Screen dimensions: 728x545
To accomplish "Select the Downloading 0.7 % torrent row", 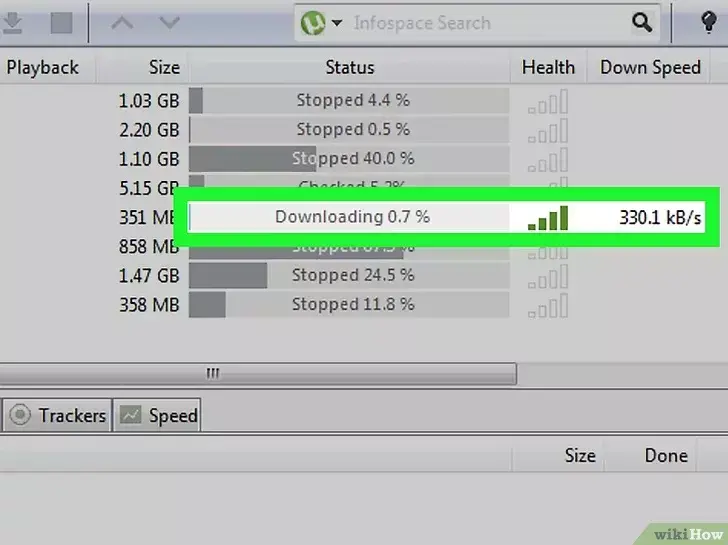I will pyautogui.click(x=447, y=217).
